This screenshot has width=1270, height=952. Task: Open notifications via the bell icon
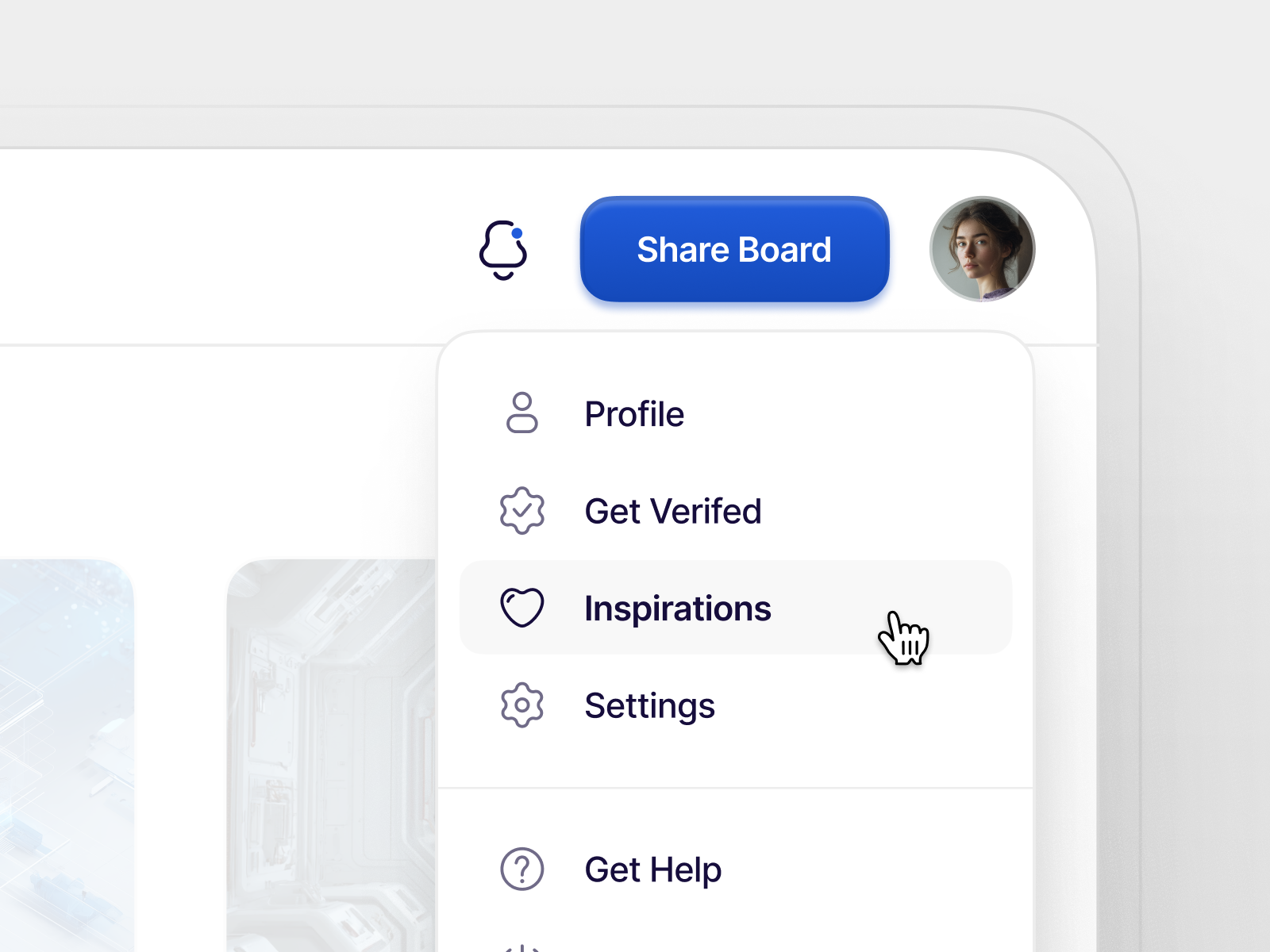[502, 252]
